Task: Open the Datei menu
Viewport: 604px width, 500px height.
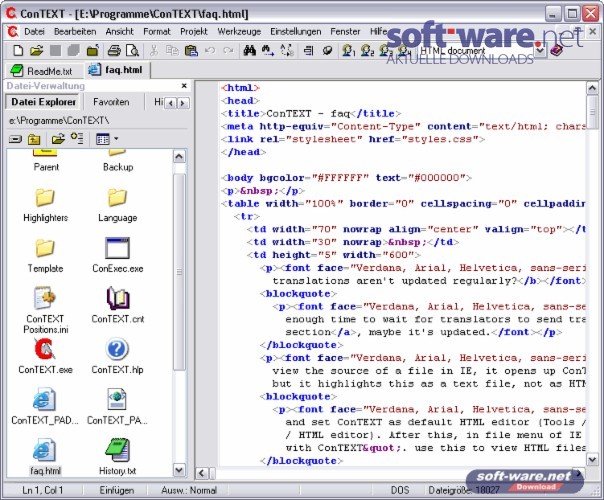Action: pos(34,32)
